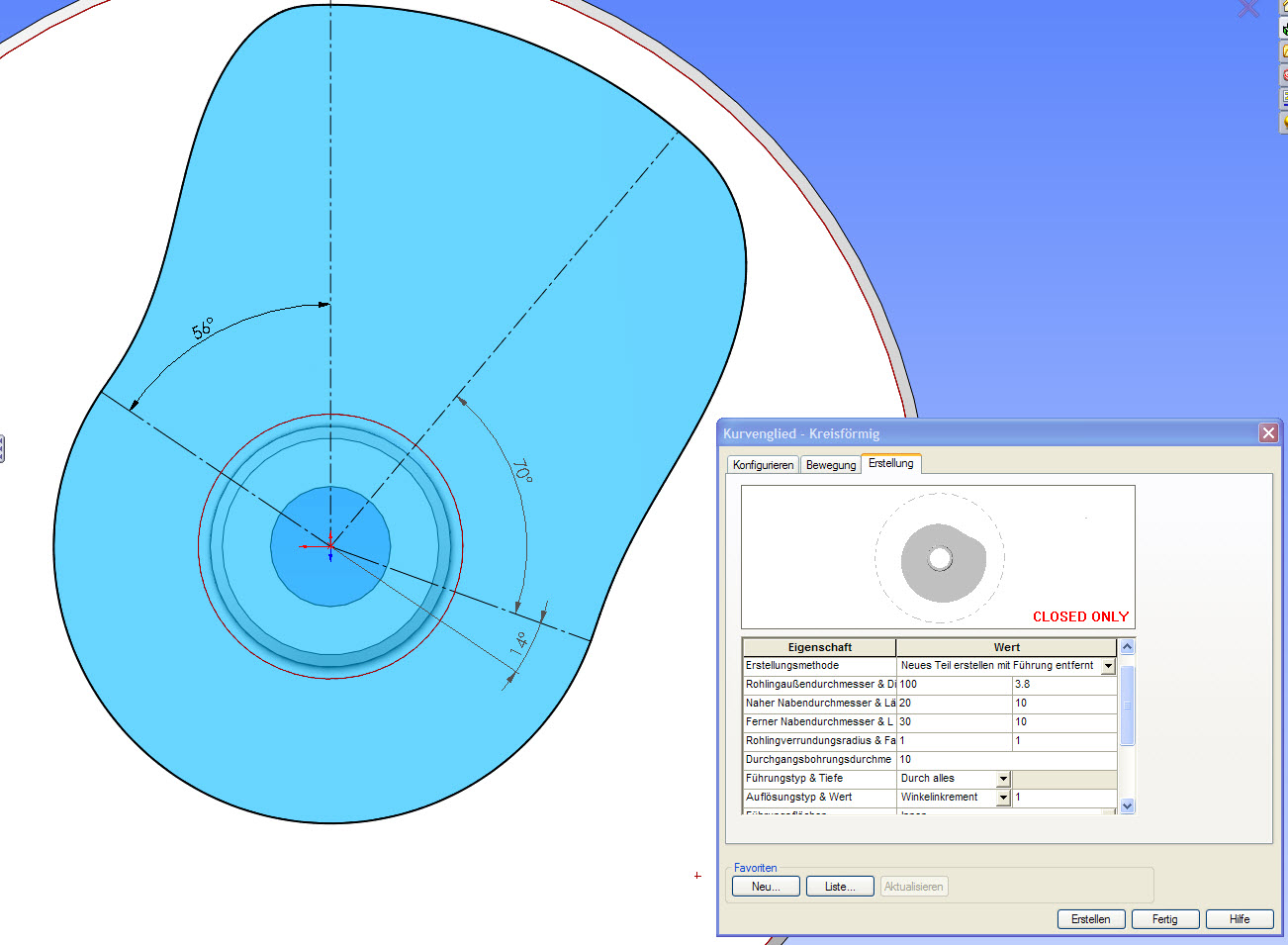Switch to the Konfigurieren tab
This screenshot has width=1288, height=945.
tap(763, 465)
